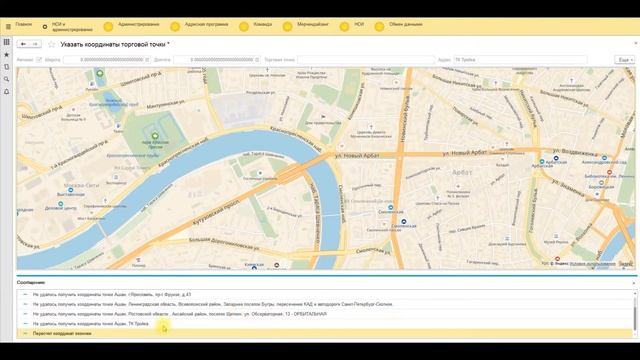Click the Красная Пресня park marker
This screenshot has width=640, height=360.
(x=155, y=136)
